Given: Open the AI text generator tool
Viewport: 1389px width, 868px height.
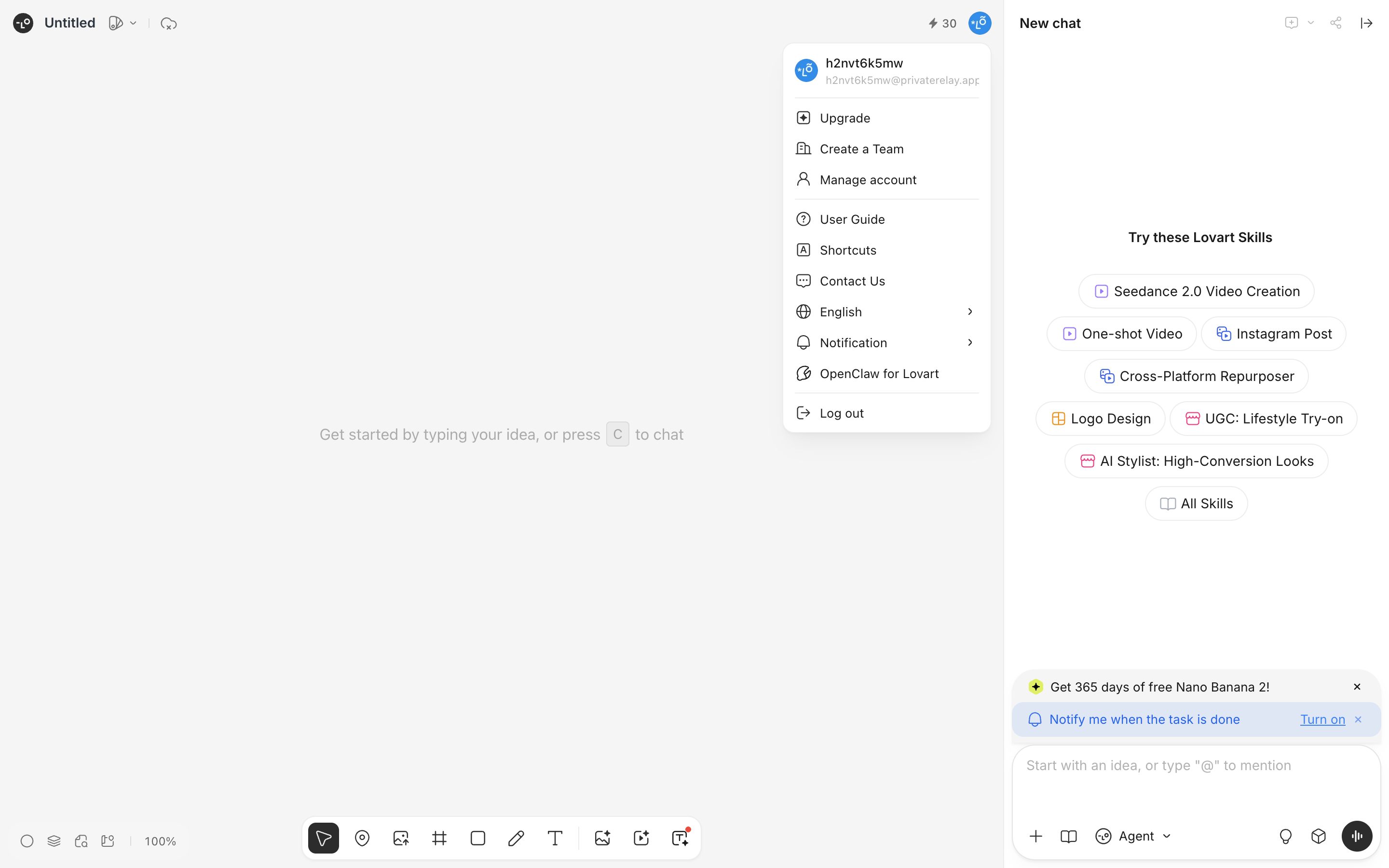Looking at the screenshot, I should (680, 838).
